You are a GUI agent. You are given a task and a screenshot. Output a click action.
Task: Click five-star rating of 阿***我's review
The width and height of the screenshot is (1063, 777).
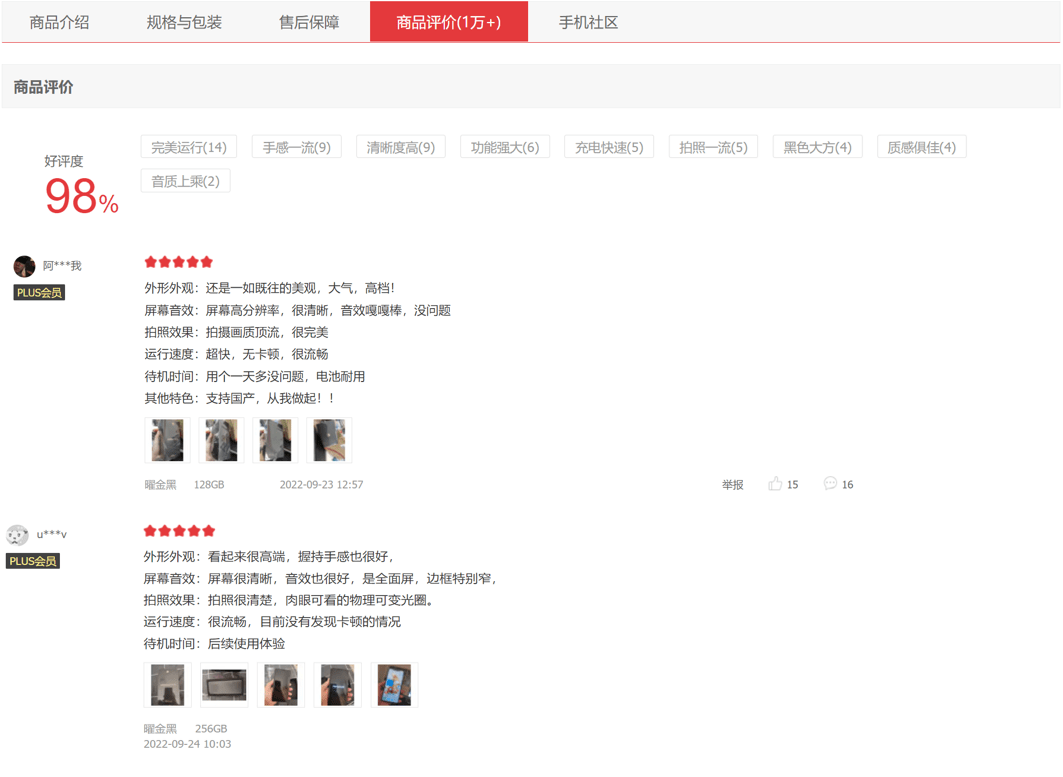point(179,262)
